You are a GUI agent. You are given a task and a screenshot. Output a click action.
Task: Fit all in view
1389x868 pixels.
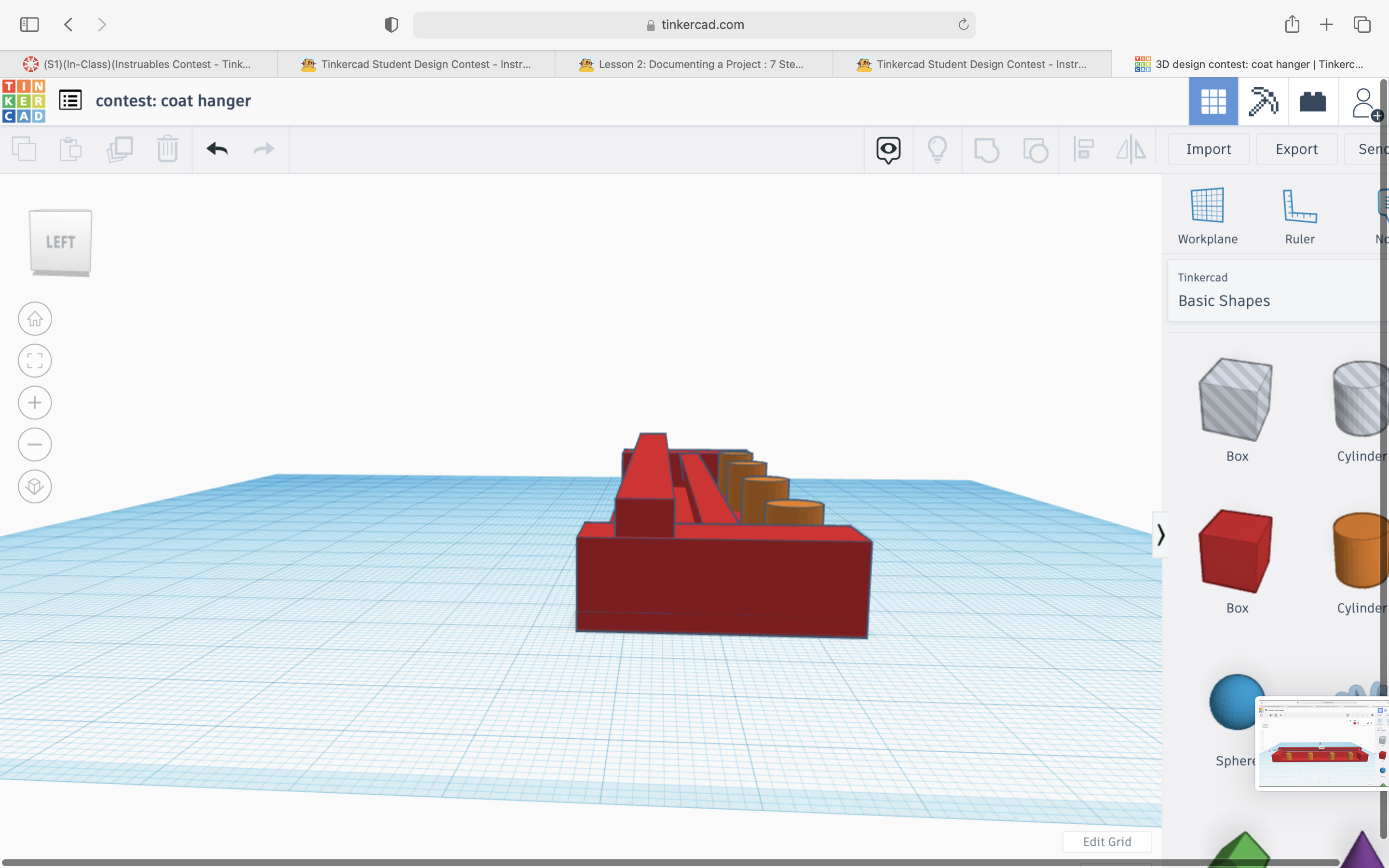pos(35,361)
